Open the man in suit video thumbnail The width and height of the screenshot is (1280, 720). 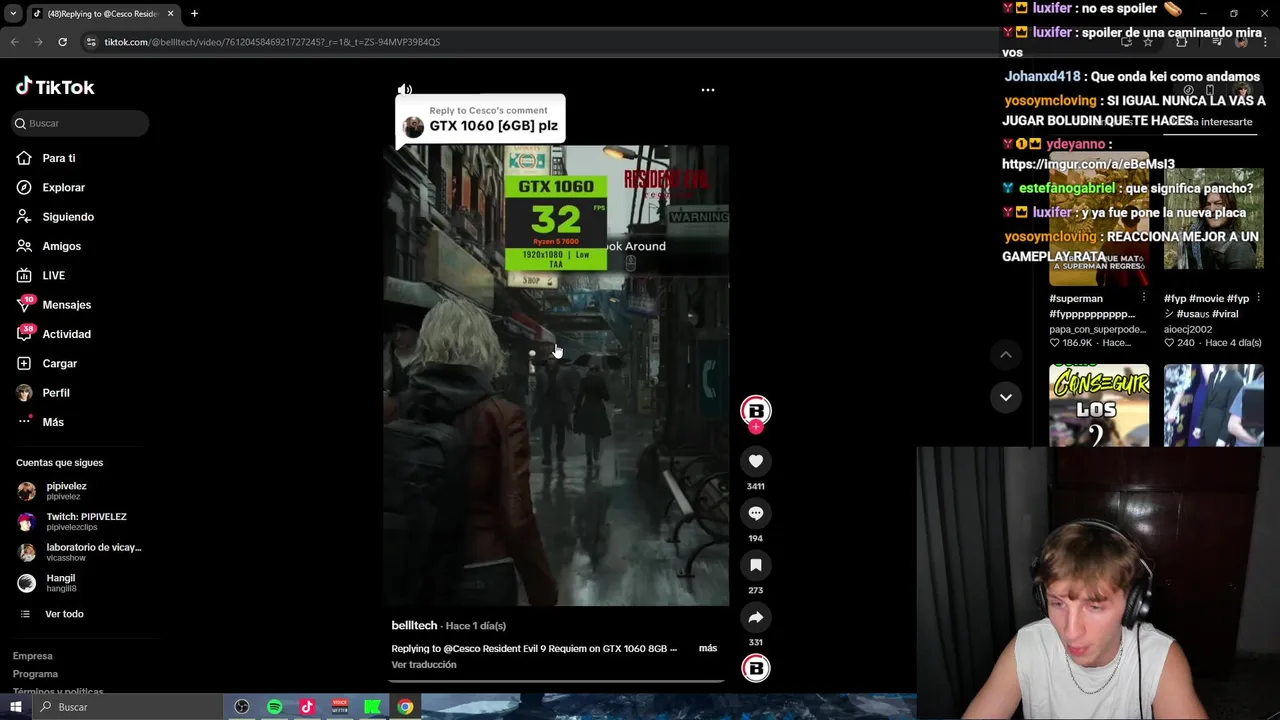point(1214,405)
